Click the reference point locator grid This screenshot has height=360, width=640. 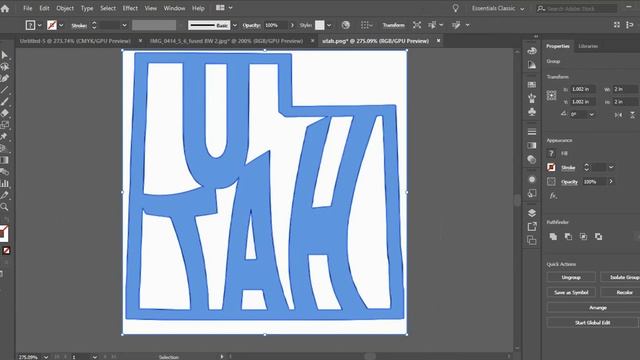tap(551, 96)
